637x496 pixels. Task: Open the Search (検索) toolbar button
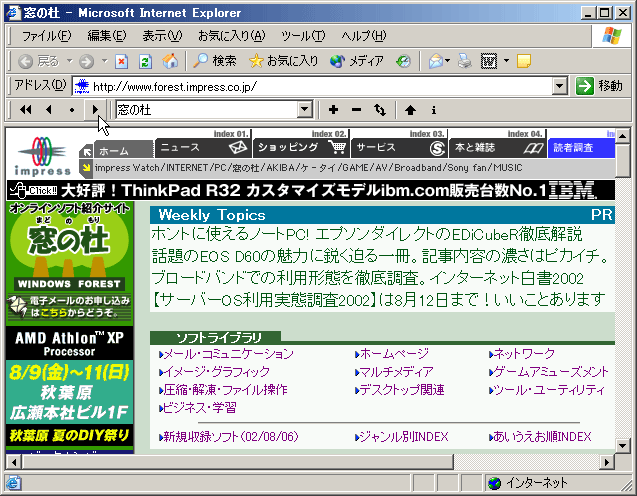214,61
